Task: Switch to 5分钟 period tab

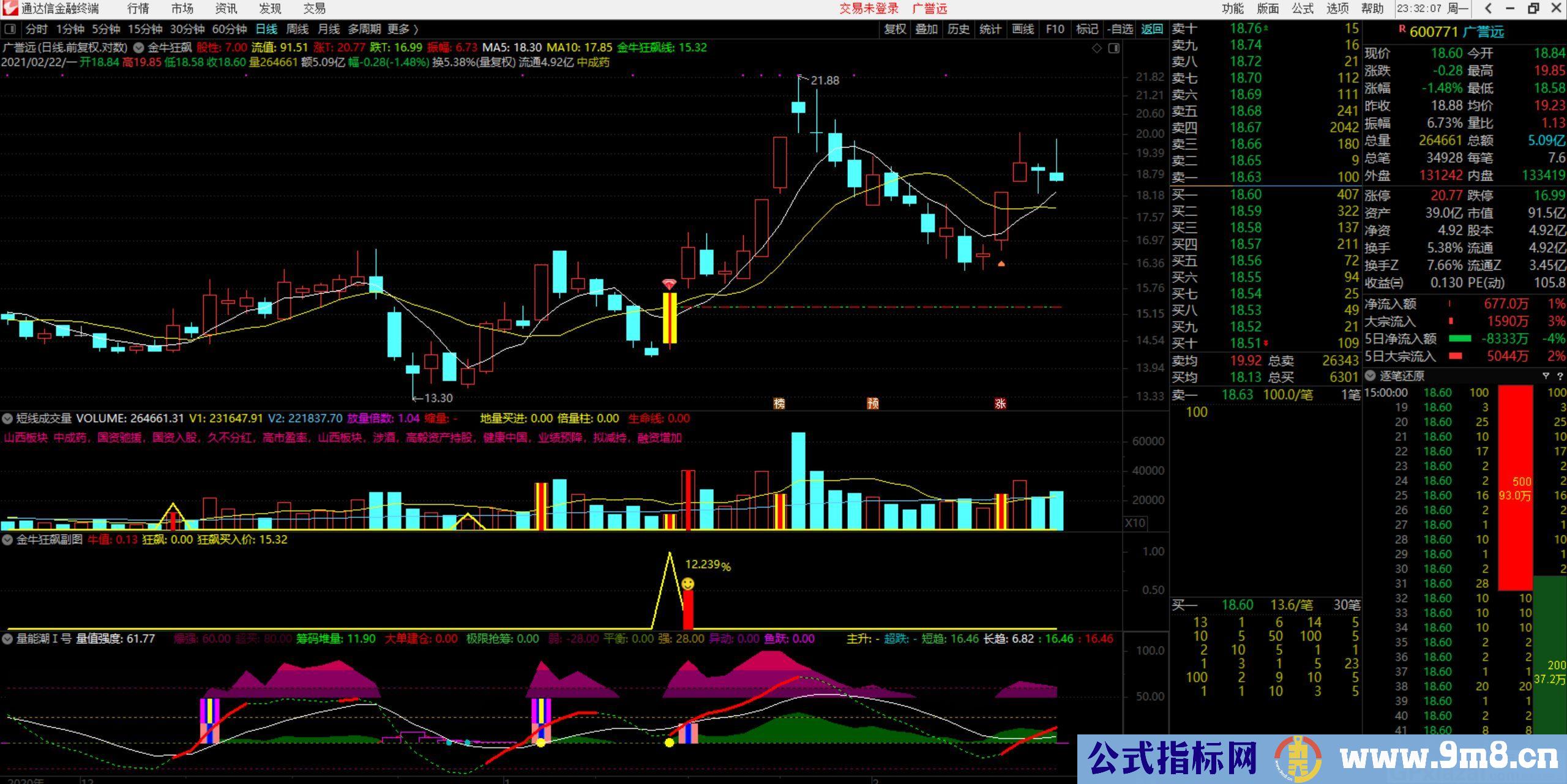Action: click(106, 29)
